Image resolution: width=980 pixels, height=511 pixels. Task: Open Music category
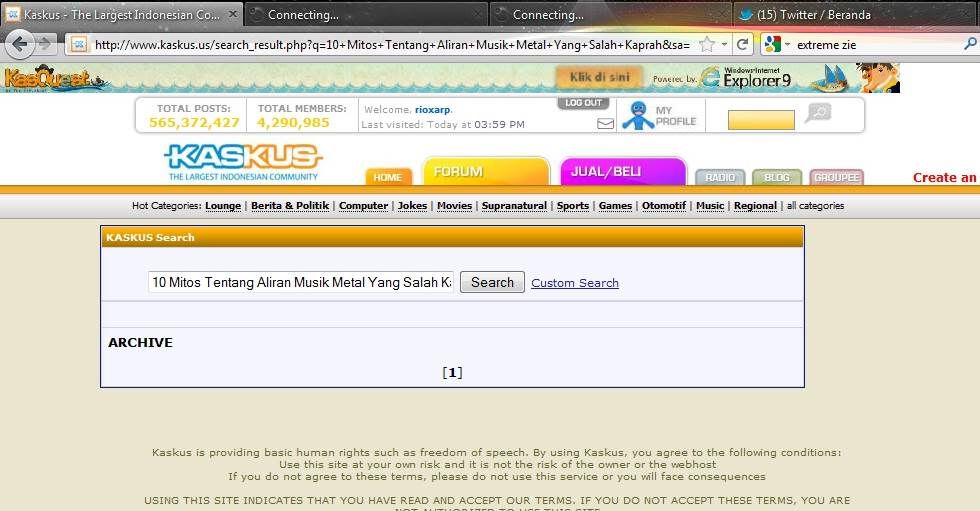[710, 206]
